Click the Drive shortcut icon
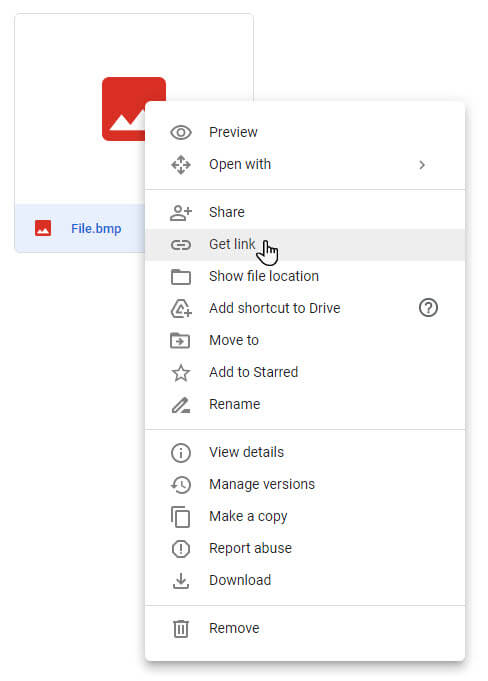Image resolution: width=488 pixels, height=681 pixels. click(x=181, y=309)
